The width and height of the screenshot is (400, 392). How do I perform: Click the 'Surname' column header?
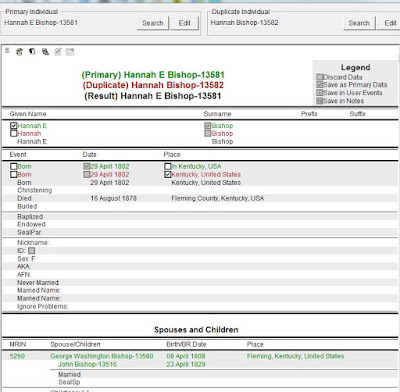(x=217, y=114)
